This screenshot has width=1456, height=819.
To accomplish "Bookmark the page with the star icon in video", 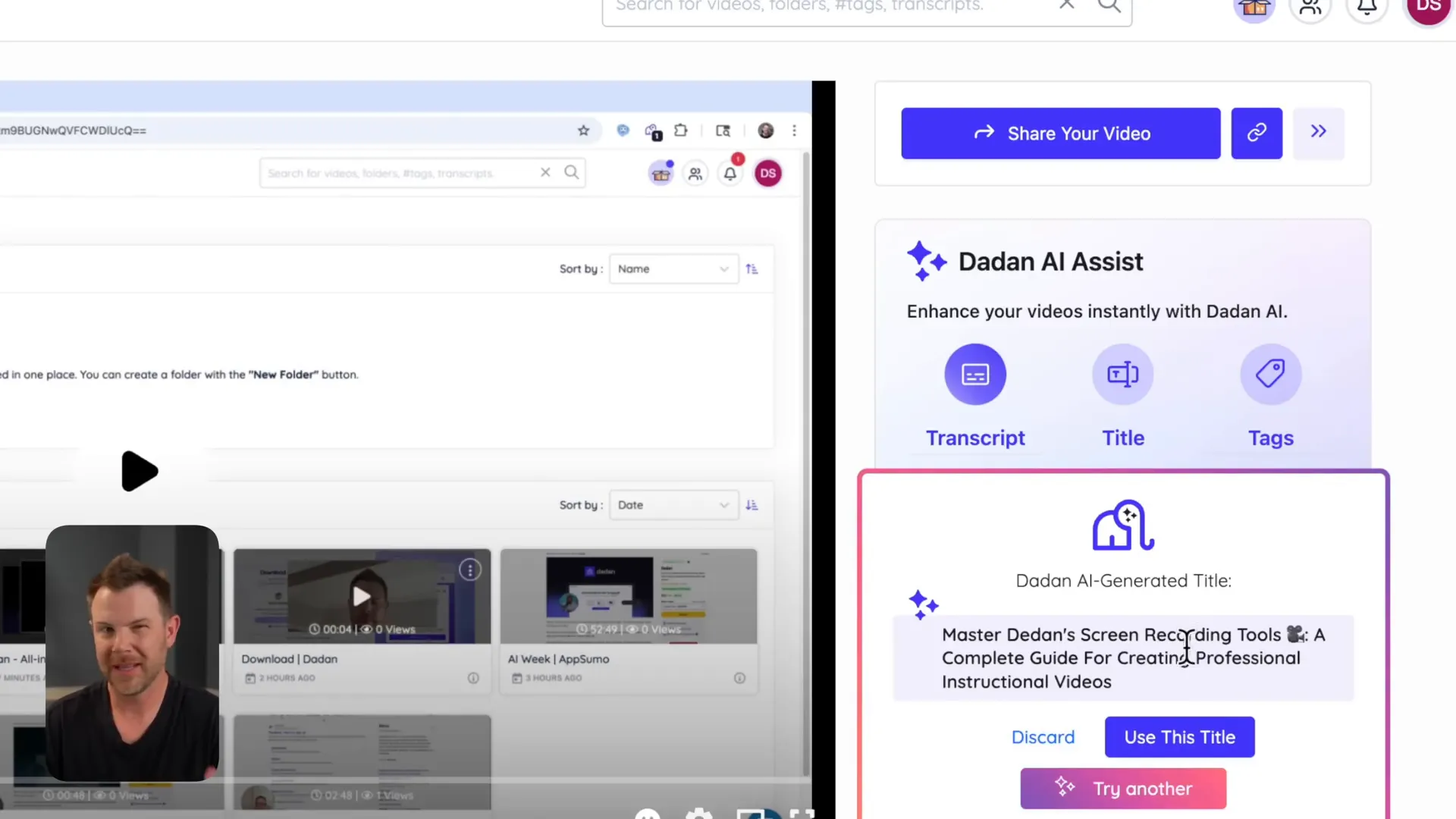I will pos(583,130).
